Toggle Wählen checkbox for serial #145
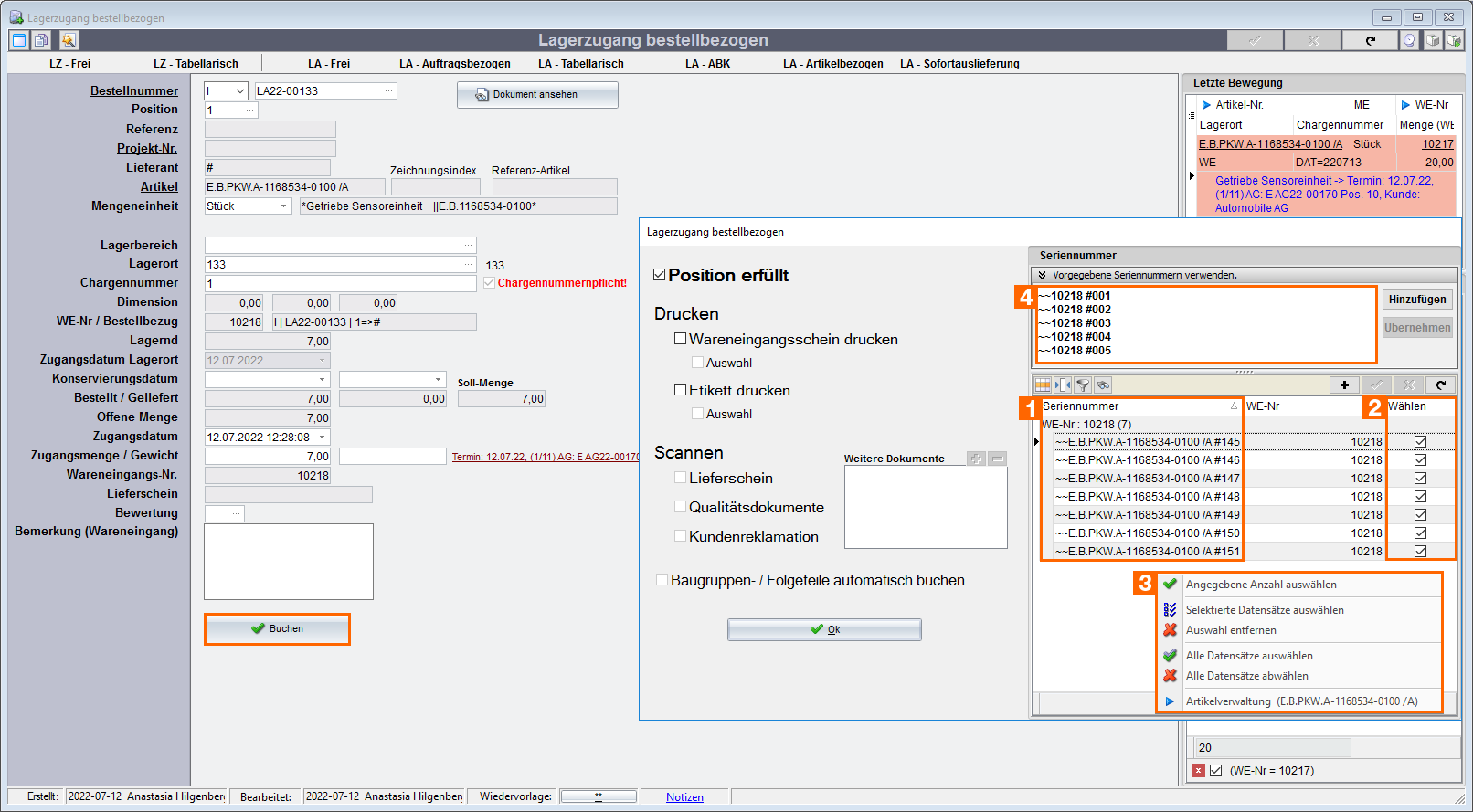This screenshot has width=1473, height=812. tap(1420, 442)
